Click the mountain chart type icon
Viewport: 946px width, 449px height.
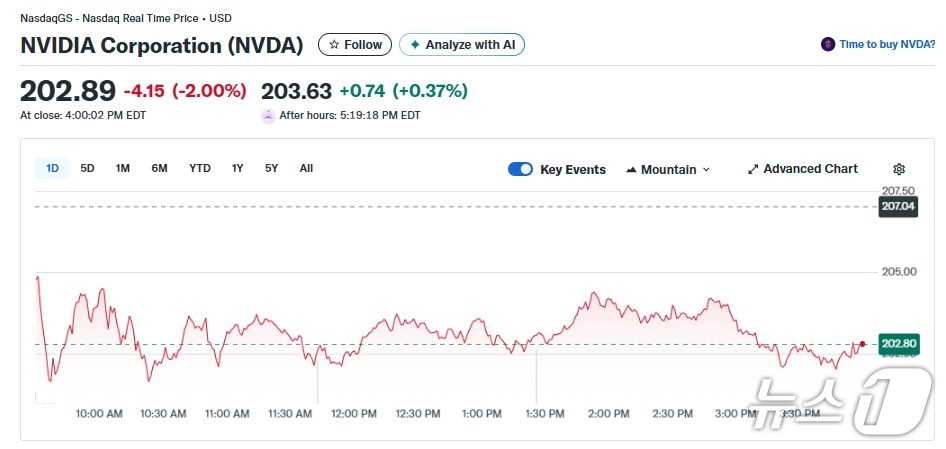click(x=631, y=170)
